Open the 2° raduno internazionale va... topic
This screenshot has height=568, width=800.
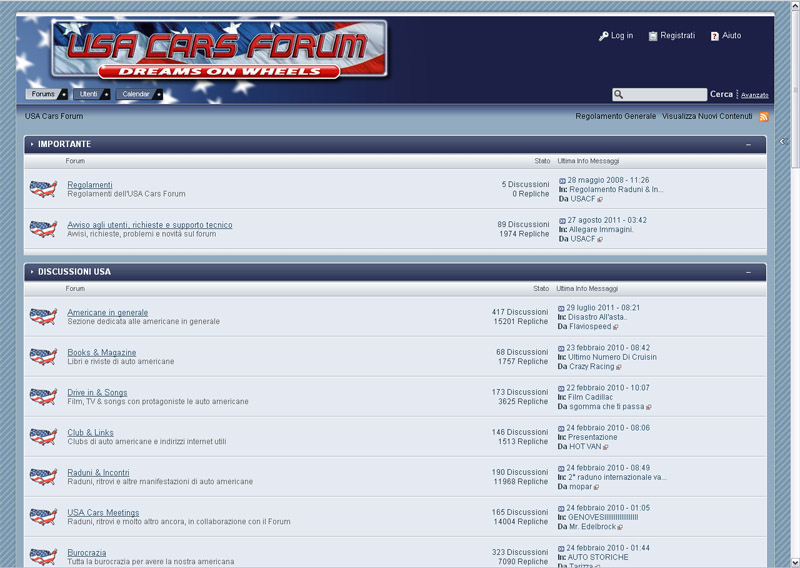(x=617, y=478)
